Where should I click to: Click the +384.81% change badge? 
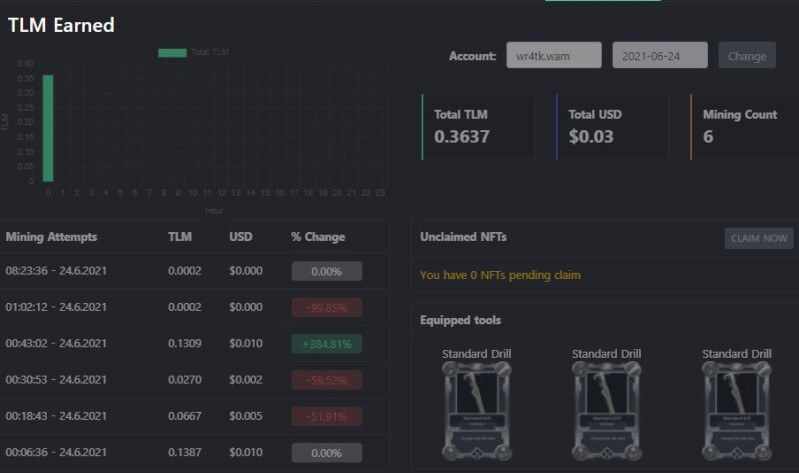[327, 344]
